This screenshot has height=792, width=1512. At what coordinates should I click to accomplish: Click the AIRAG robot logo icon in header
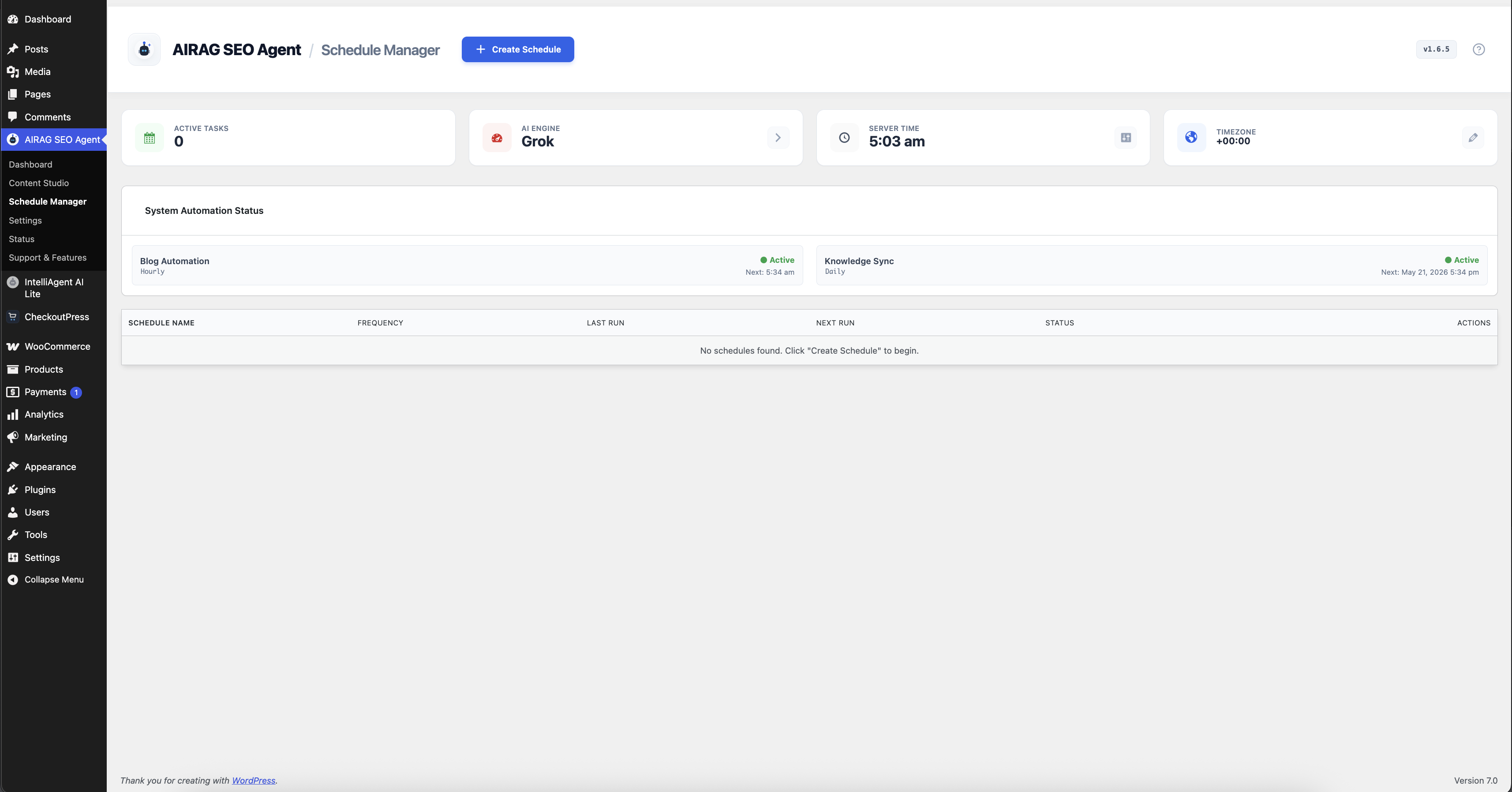tap(144, 49)
